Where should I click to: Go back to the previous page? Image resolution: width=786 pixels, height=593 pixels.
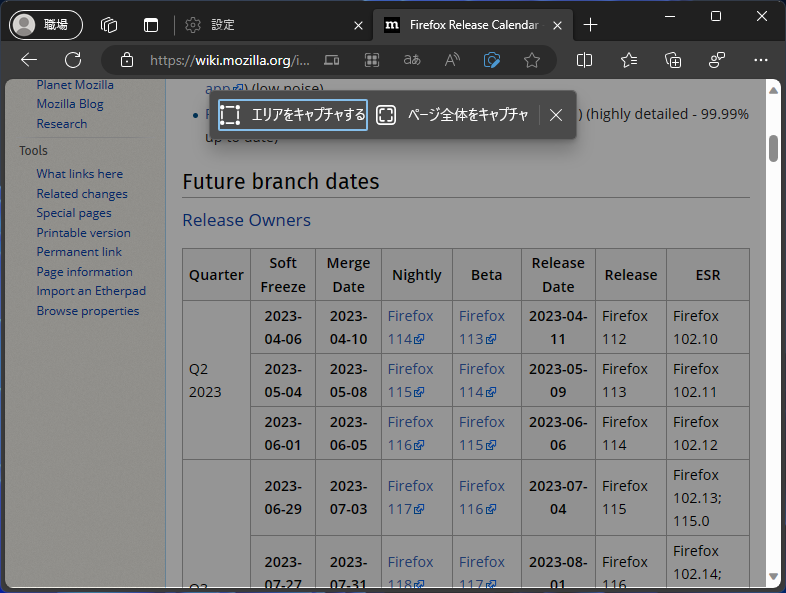point(29,60)
